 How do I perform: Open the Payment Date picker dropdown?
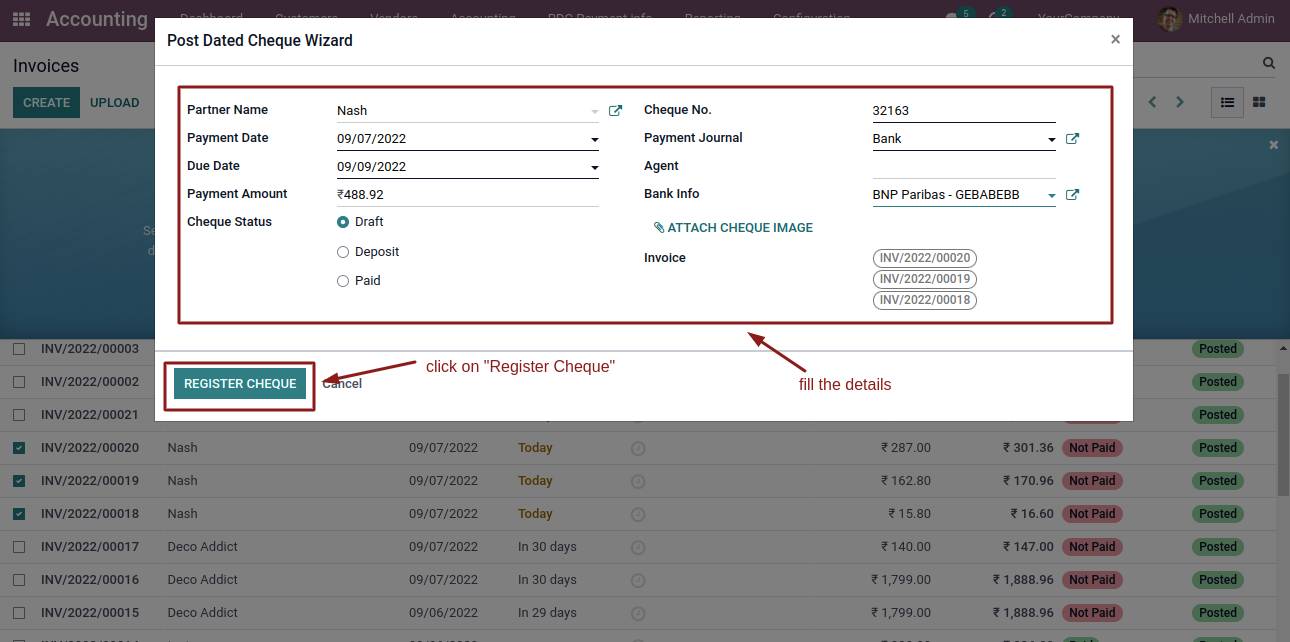pyautogui.click(x=595, y=140)
